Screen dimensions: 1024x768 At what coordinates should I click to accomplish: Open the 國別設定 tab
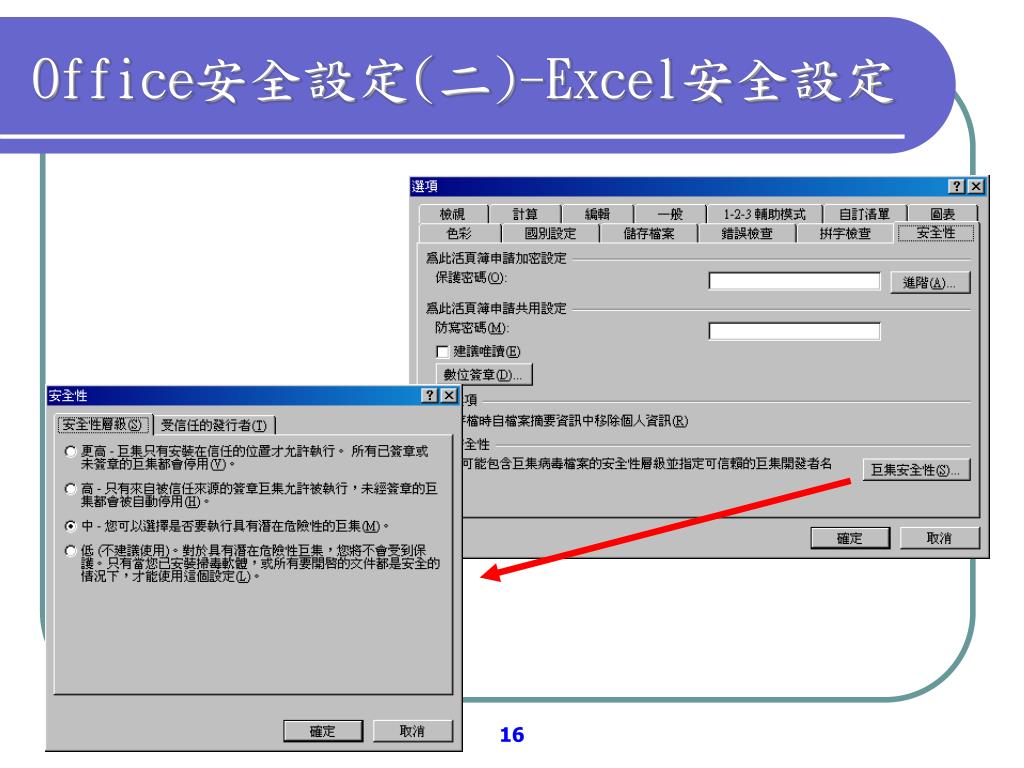[551, 233]
